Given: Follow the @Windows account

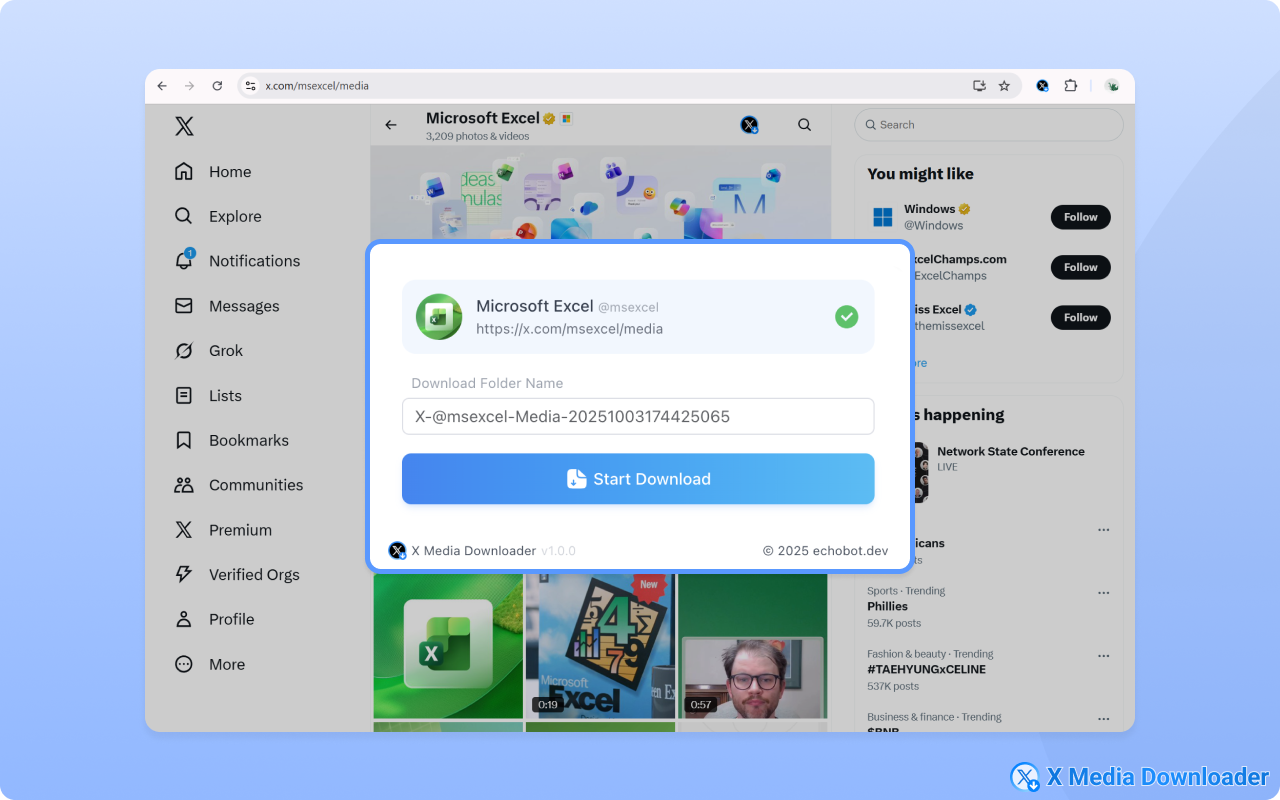Looking at the screenshot, I should (1080, 217).
